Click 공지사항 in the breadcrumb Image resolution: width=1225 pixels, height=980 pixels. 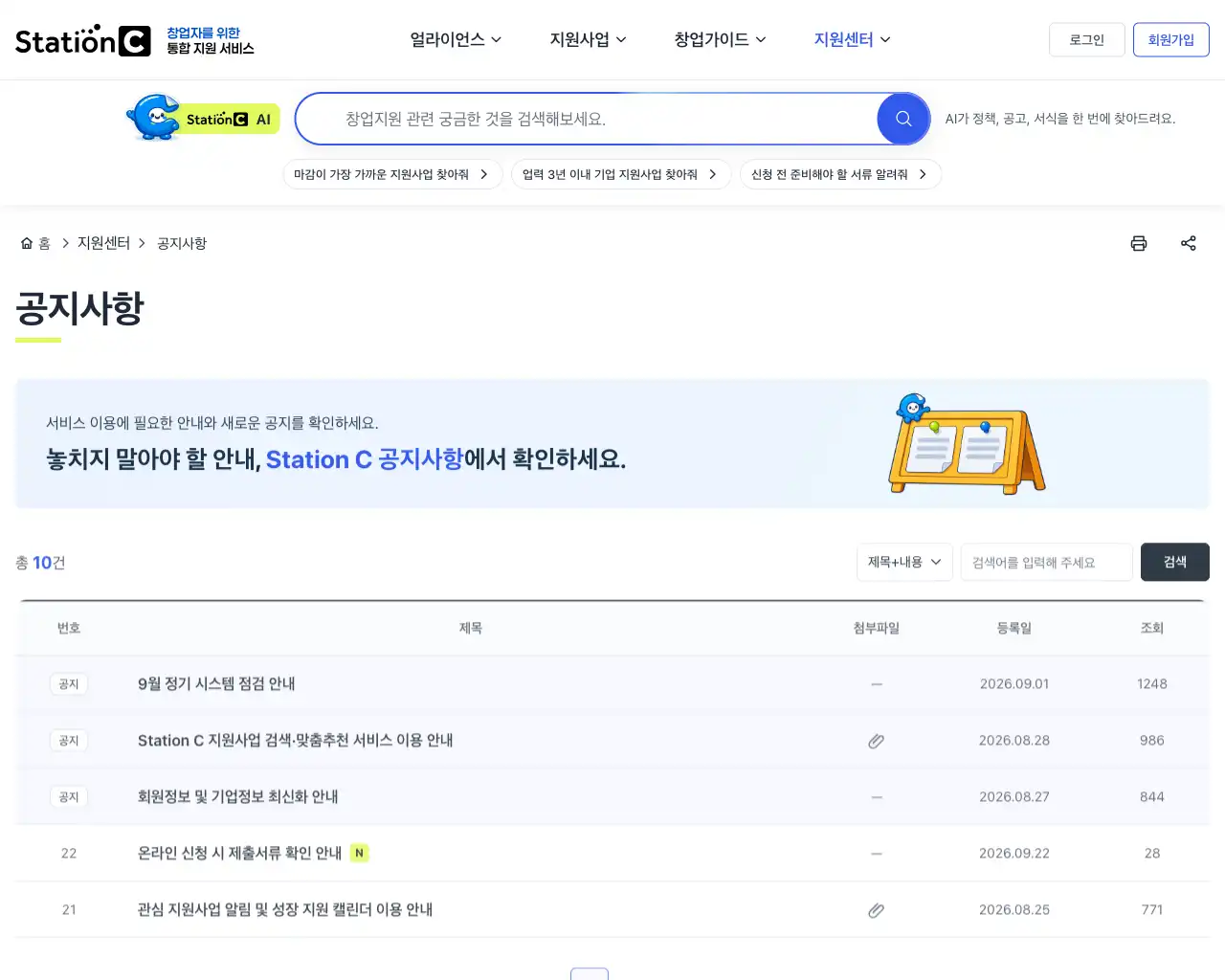pos(182,243)
